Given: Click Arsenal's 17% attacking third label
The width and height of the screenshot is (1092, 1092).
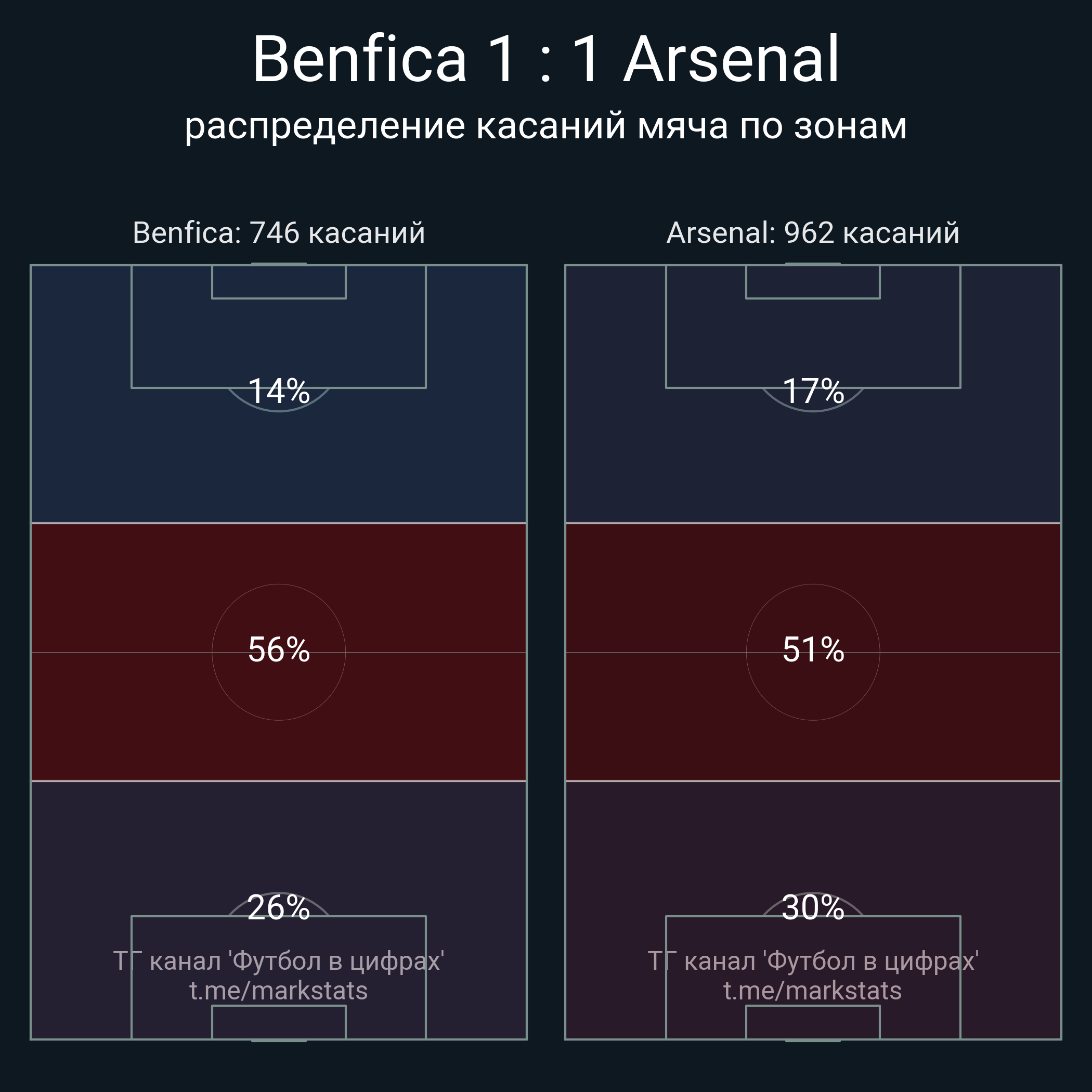Looking at the screenshot, I should (813, 391).
